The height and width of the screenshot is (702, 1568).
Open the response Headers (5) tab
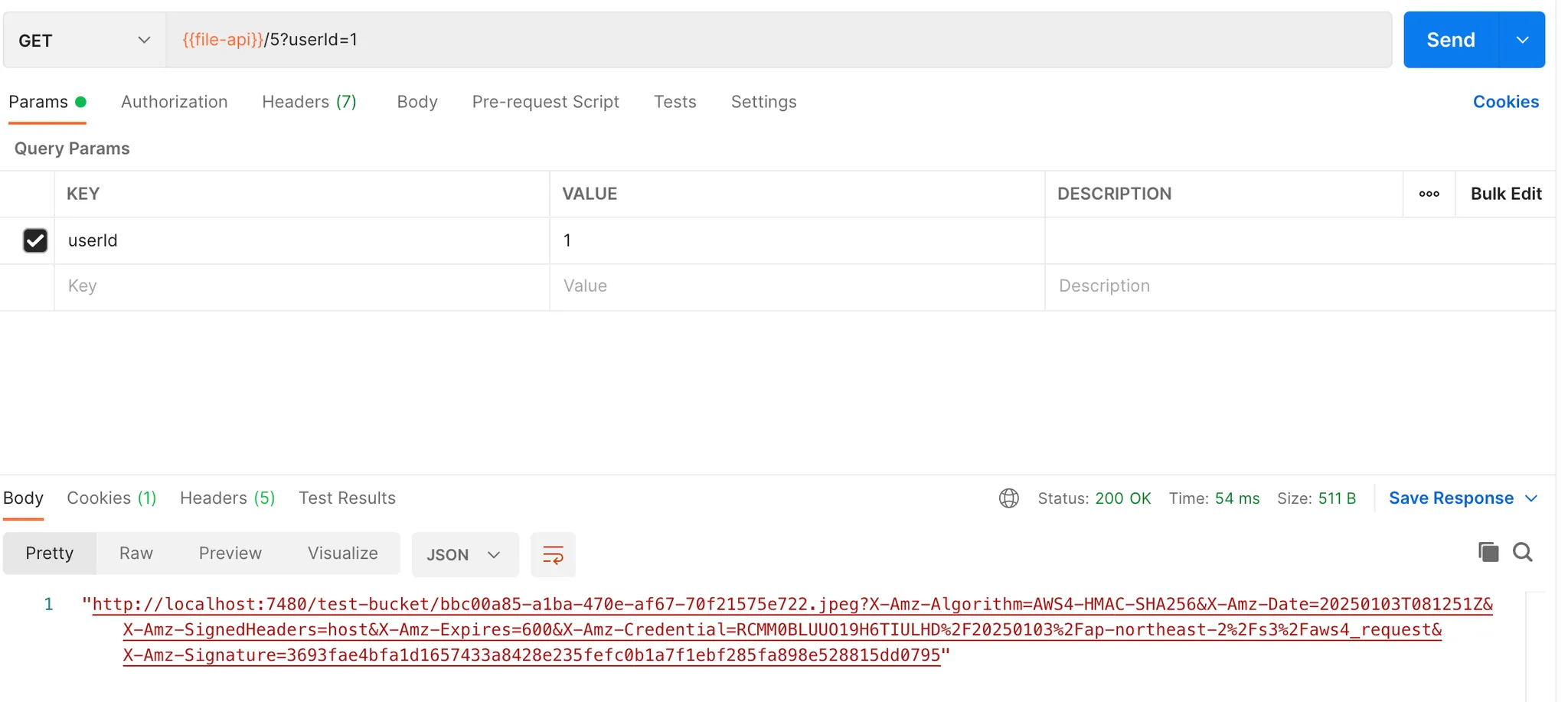tap(227, 498)
